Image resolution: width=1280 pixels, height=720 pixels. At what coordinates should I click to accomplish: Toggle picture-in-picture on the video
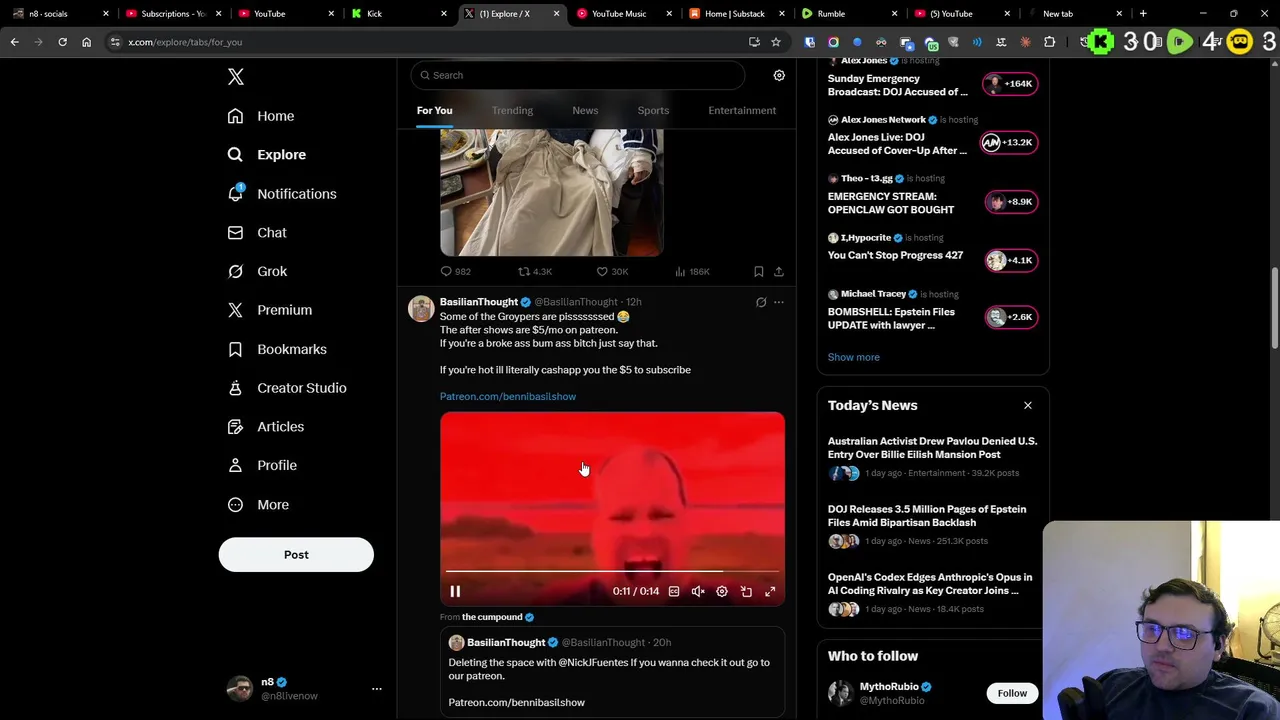[x=746, y=591]
